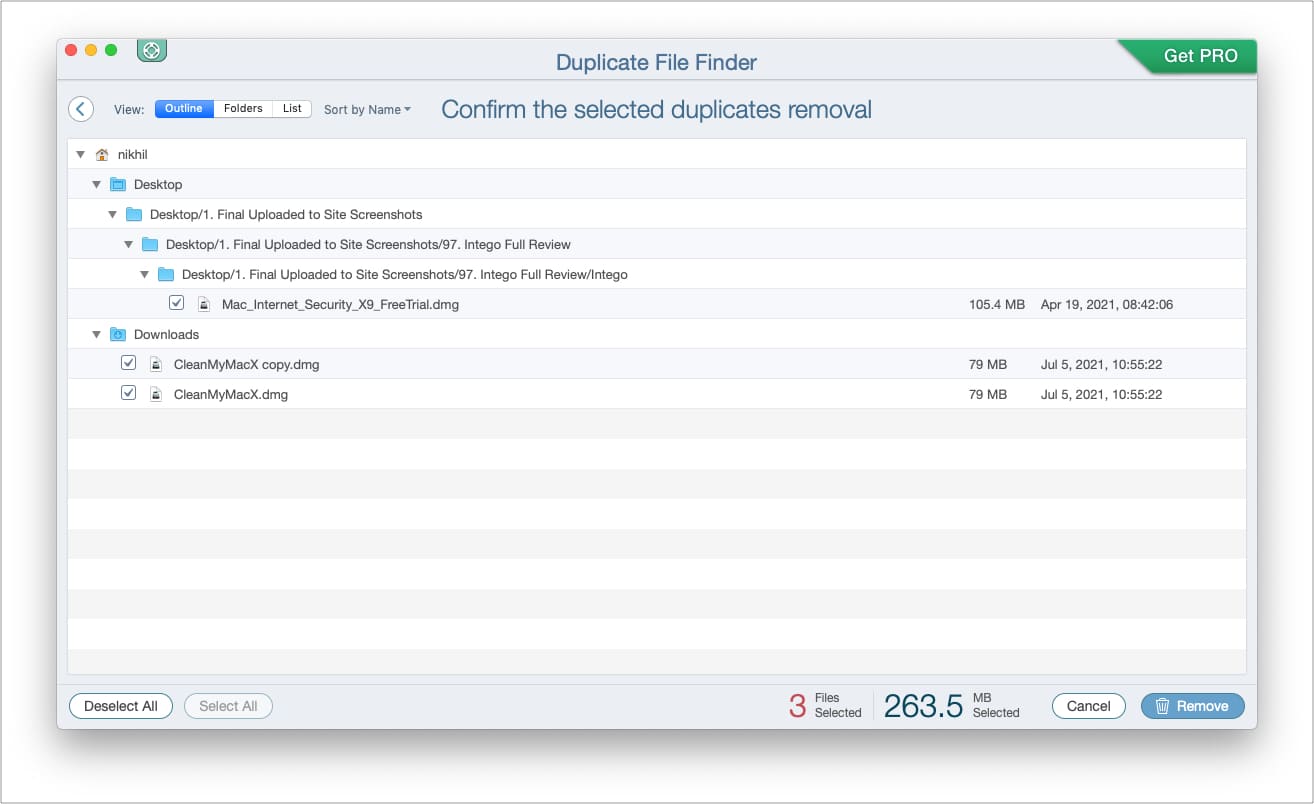This screenshot has width=1314, height=804.
Task: Select the CleanMyMacX.dmg file name
Action: pyautogui.click(x=230, y=395)
